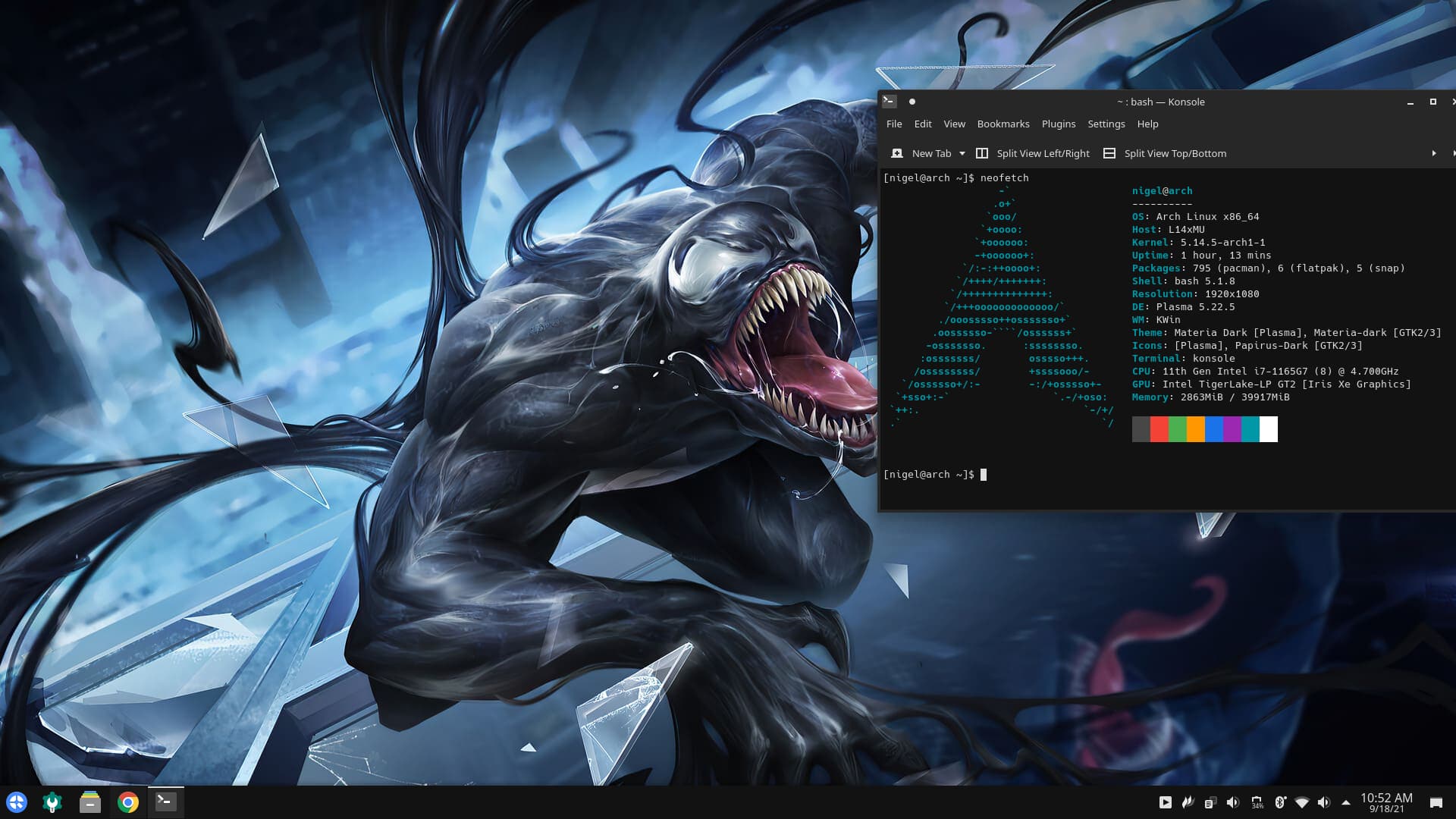Open the View menu in Konsole
This screenshot has height=819, width=1456.
coord(954,124)
